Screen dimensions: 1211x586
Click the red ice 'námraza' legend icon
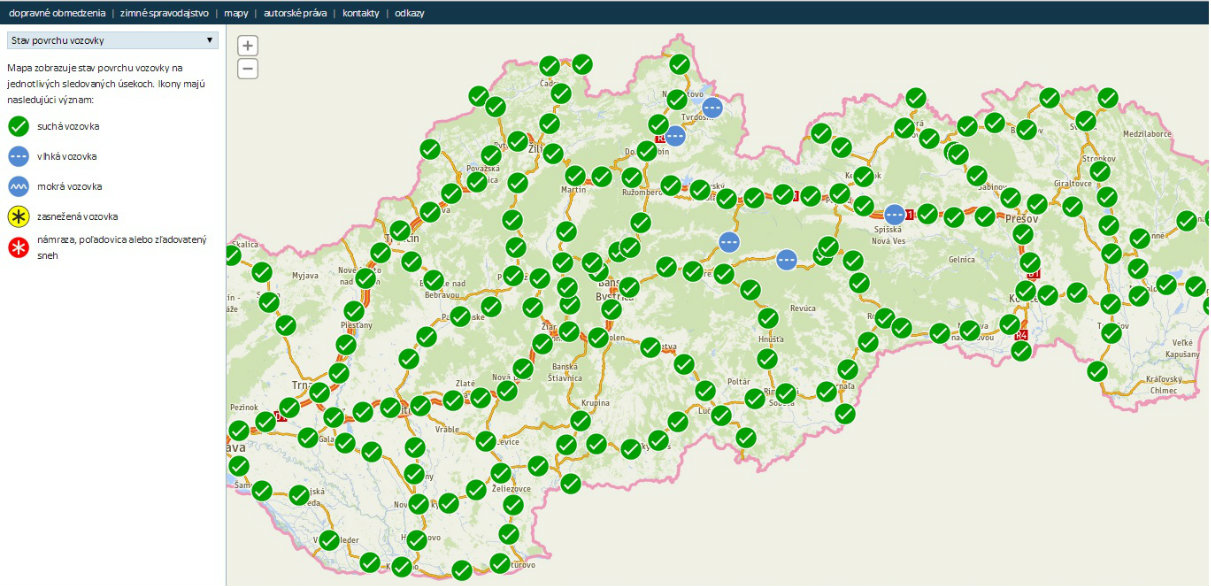pyautogui.click(x=19, y=247)
